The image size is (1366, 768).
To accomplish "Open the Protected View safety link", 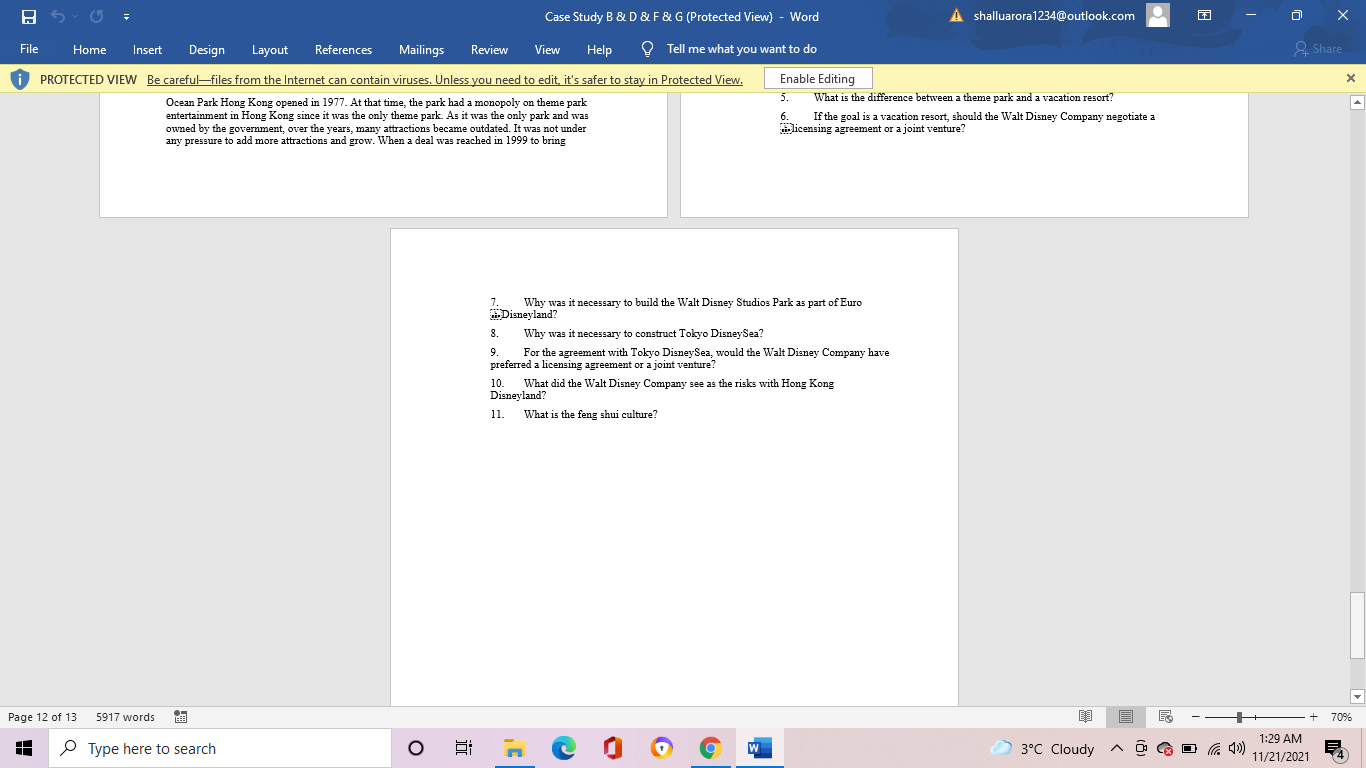I will (x=446, y=78).
